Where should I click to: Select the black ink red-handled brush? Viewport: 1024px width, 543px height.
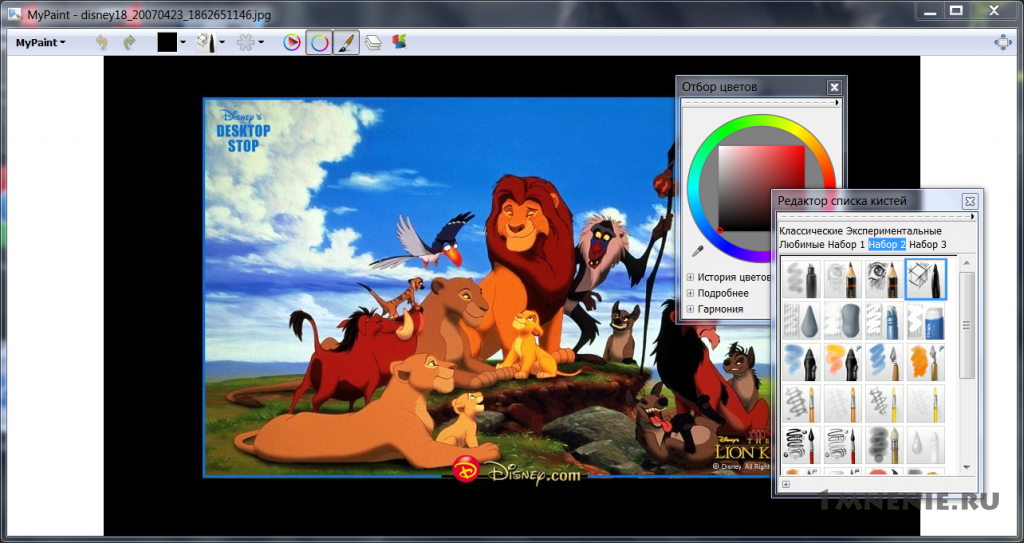(801, 444)
